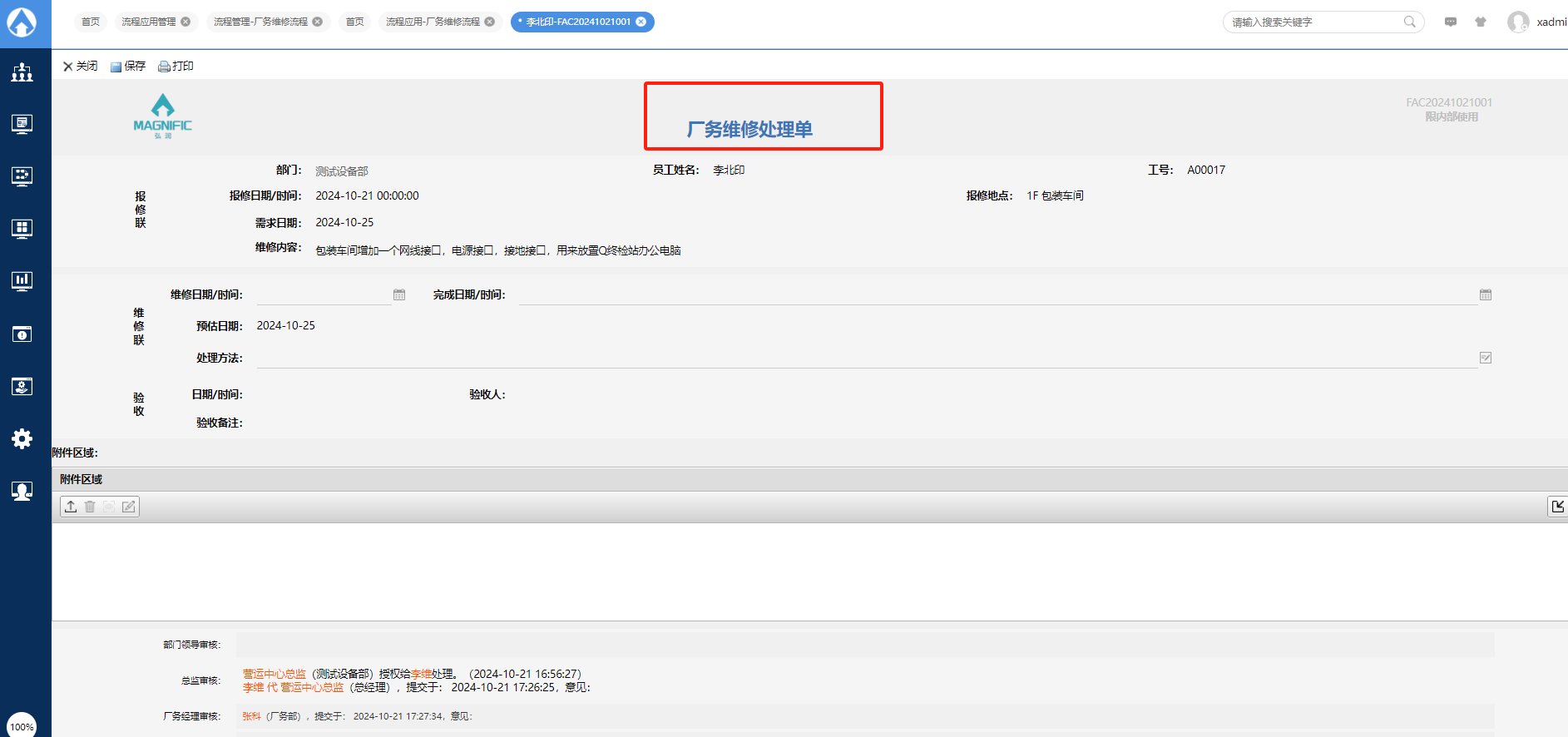The height and width of the screenshot is (737, 1568).
Task: Save the form with 保存
Action: coord(128,66)
